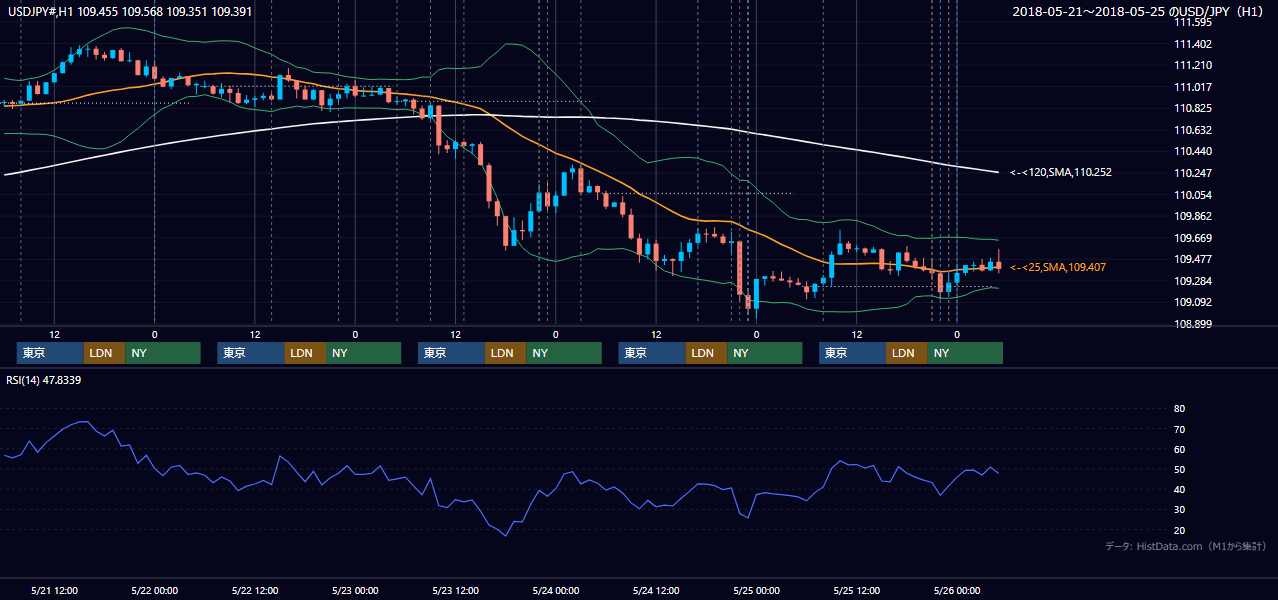Click price axis value 111.595
The image size is (1278, 600).
pyautogui.click(x=1193, y=22)
